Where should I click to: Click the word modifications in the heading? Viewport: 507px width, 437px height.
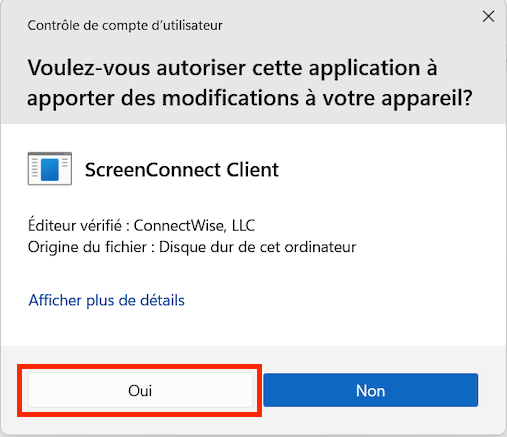230,98
